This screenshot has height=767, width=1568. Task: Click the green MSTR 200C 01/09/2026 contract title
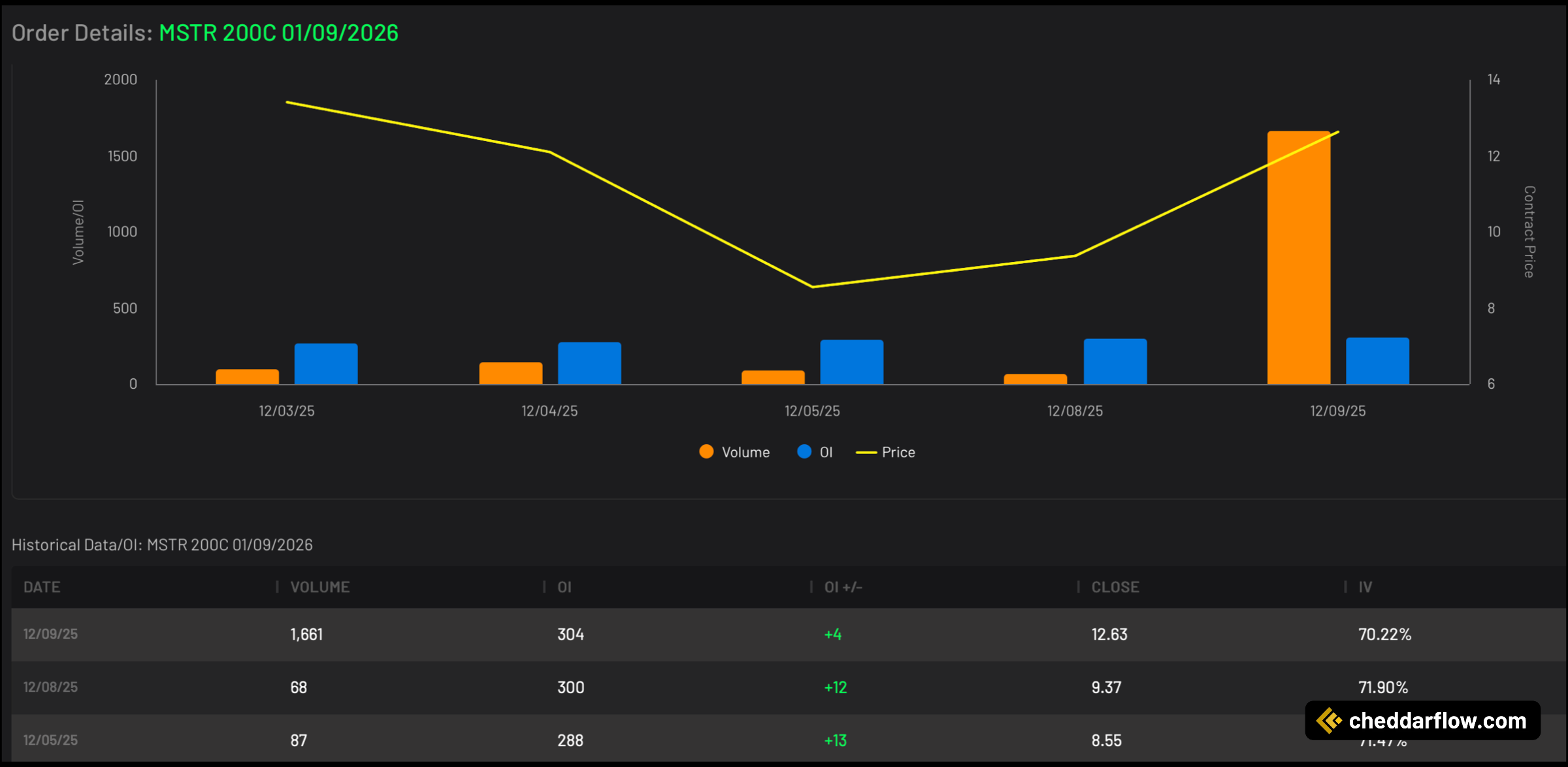point(279,33)
